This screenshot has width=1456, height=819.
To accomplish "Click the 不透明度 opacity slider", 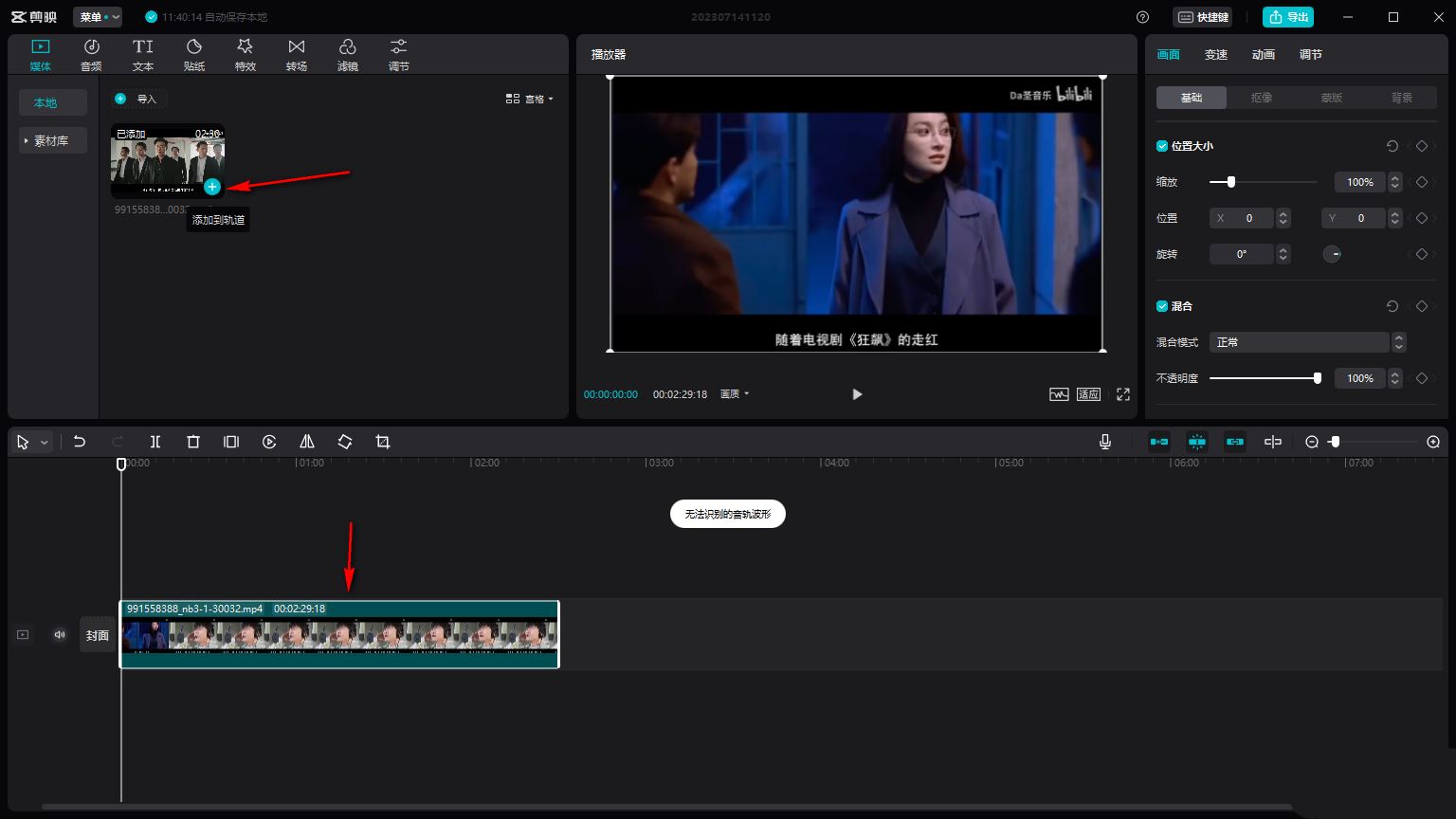I will coord(1265,378).
